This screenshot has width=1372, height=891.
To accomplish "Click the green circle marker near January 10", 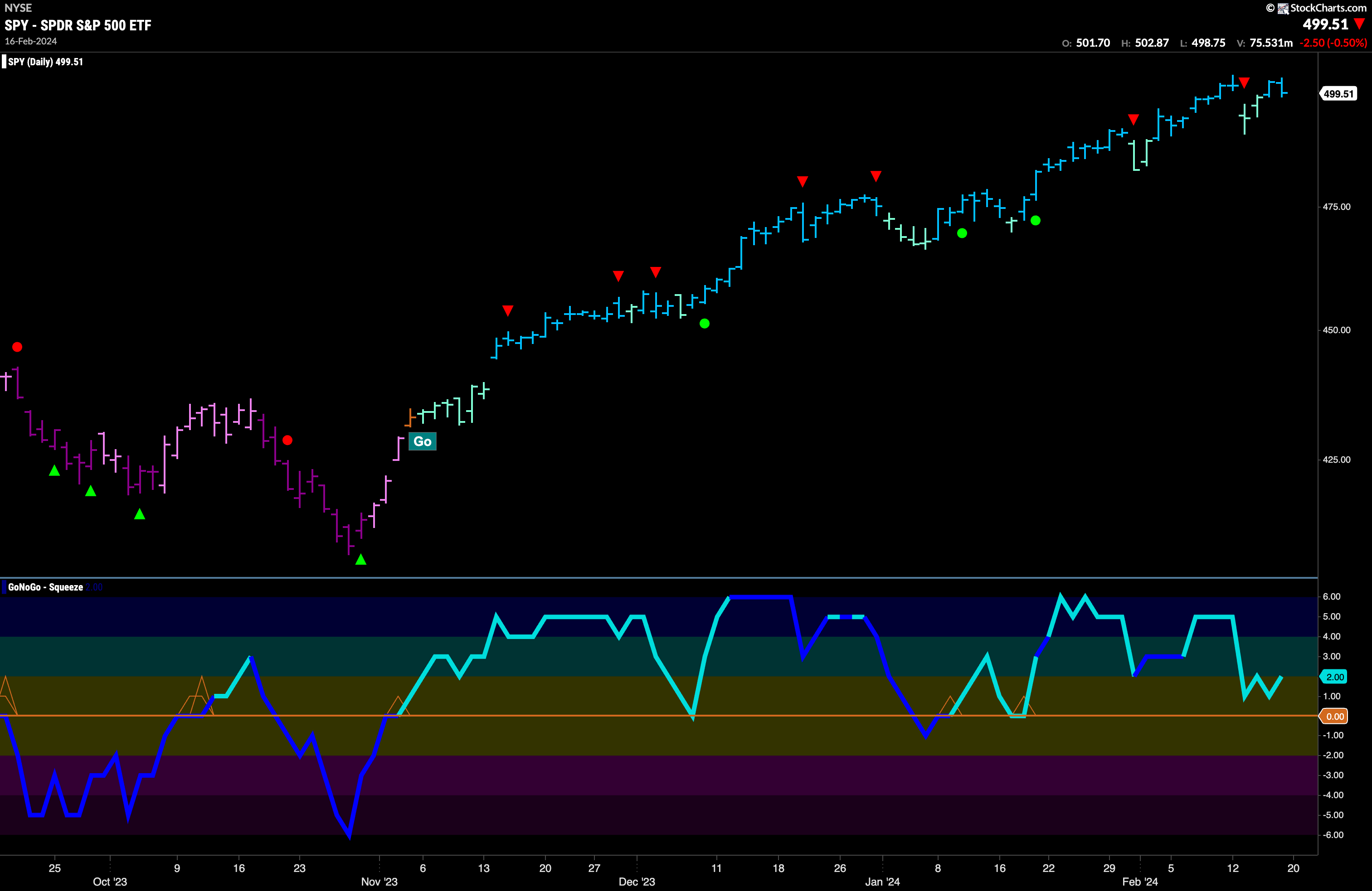I will click(962, 233).
